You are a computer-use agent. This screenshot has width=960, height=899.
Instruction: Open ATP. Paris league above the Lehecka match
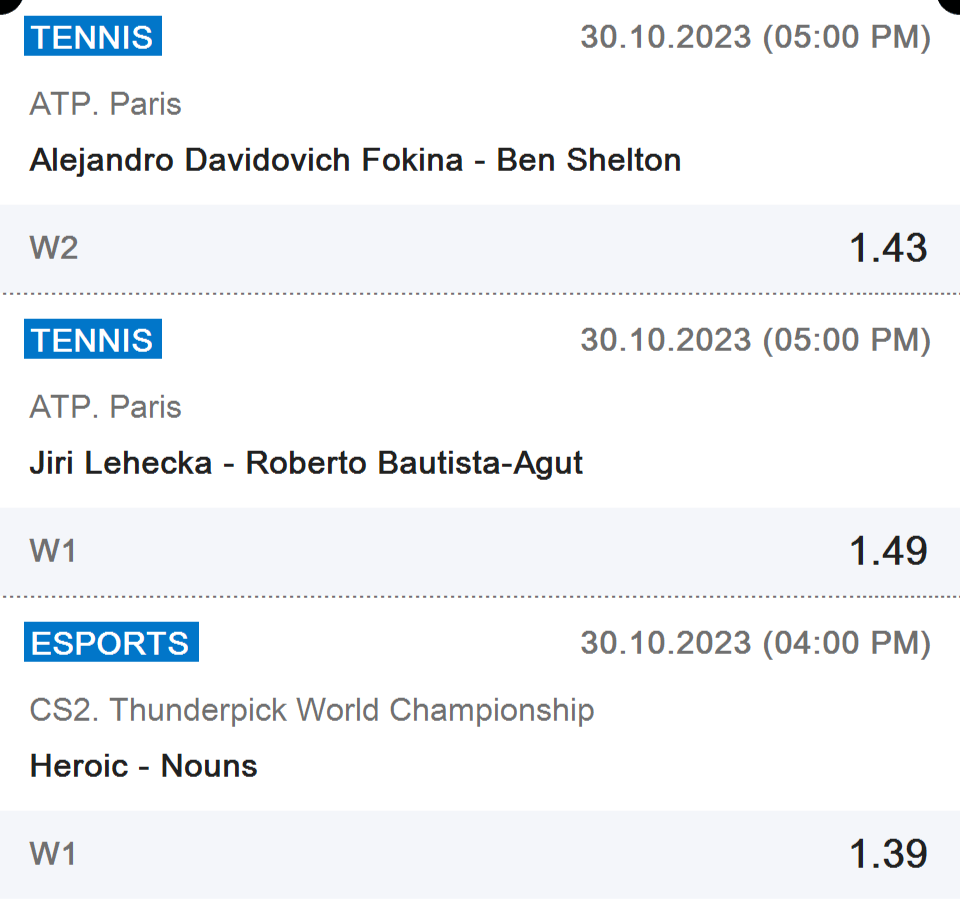(105, 407)
